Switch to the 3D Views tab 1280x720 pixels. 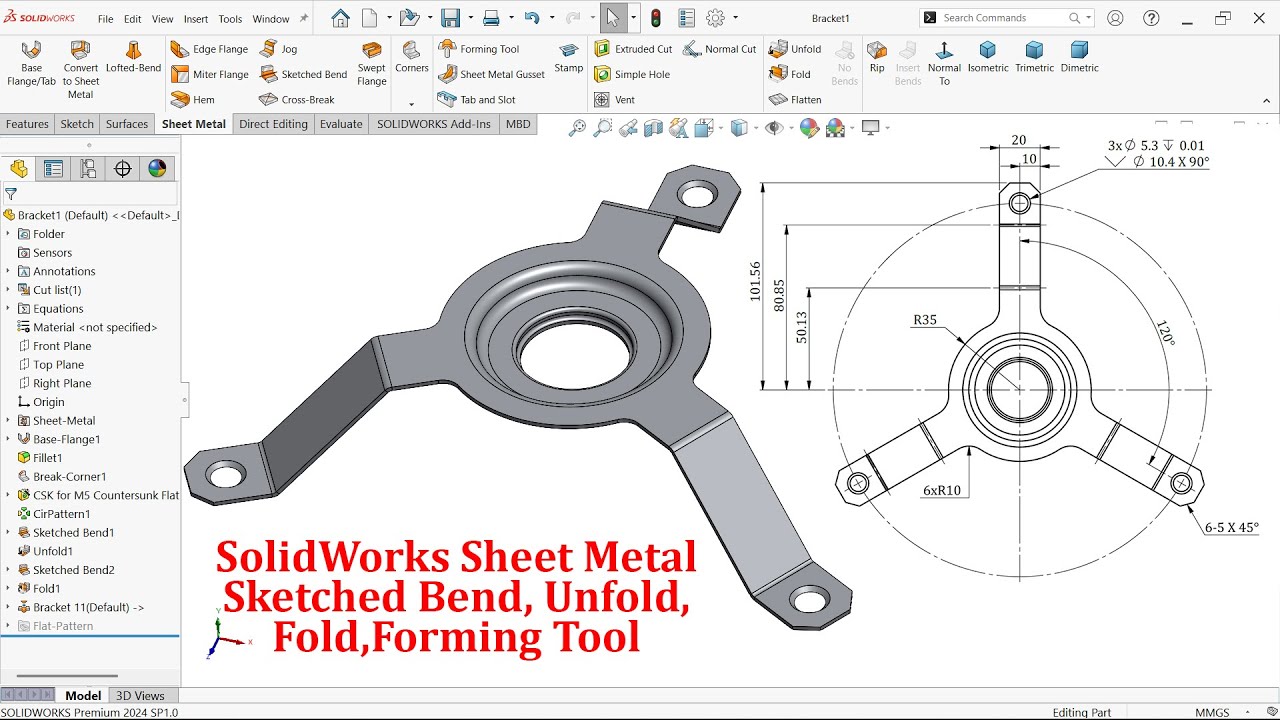[x=140, y=696]
